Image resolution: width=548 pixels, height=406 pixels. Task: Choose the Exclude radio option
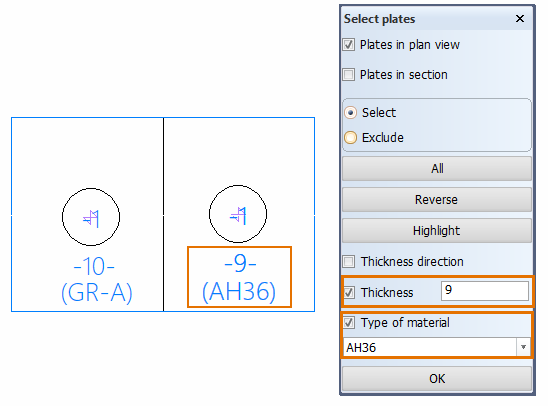(351, 138)
